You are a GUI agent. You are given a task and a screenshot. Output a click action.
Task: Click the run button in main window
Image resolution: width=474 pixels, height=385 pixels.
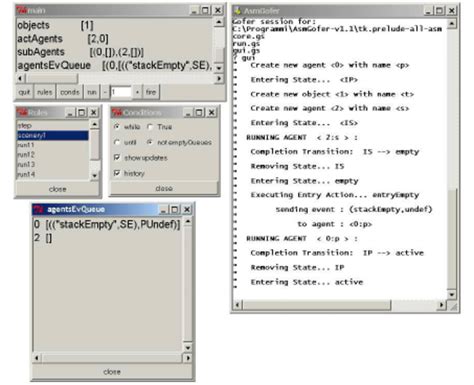[x=92, y=92]
